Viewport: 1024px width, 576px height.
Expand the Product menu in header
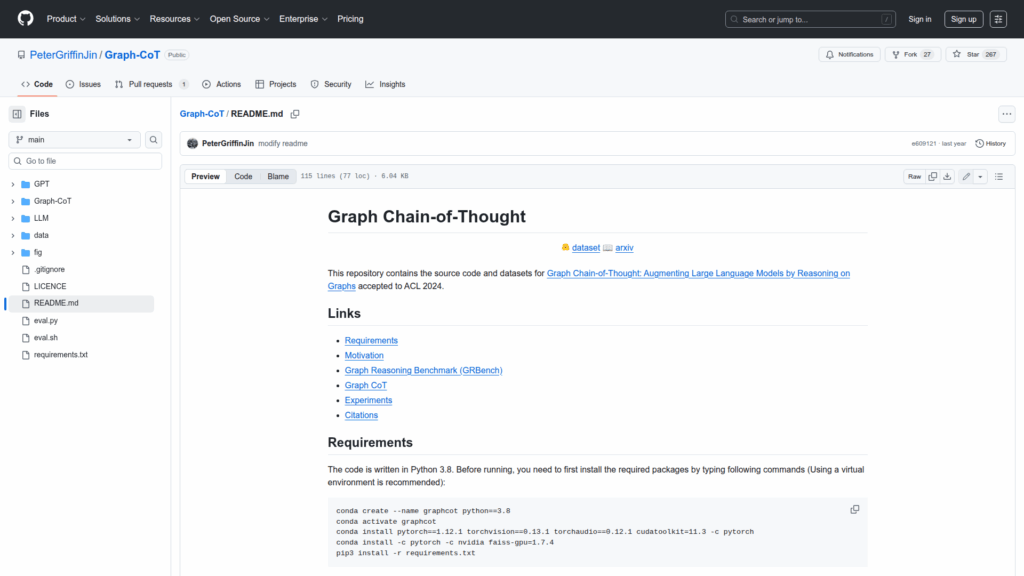coord(66,19)
